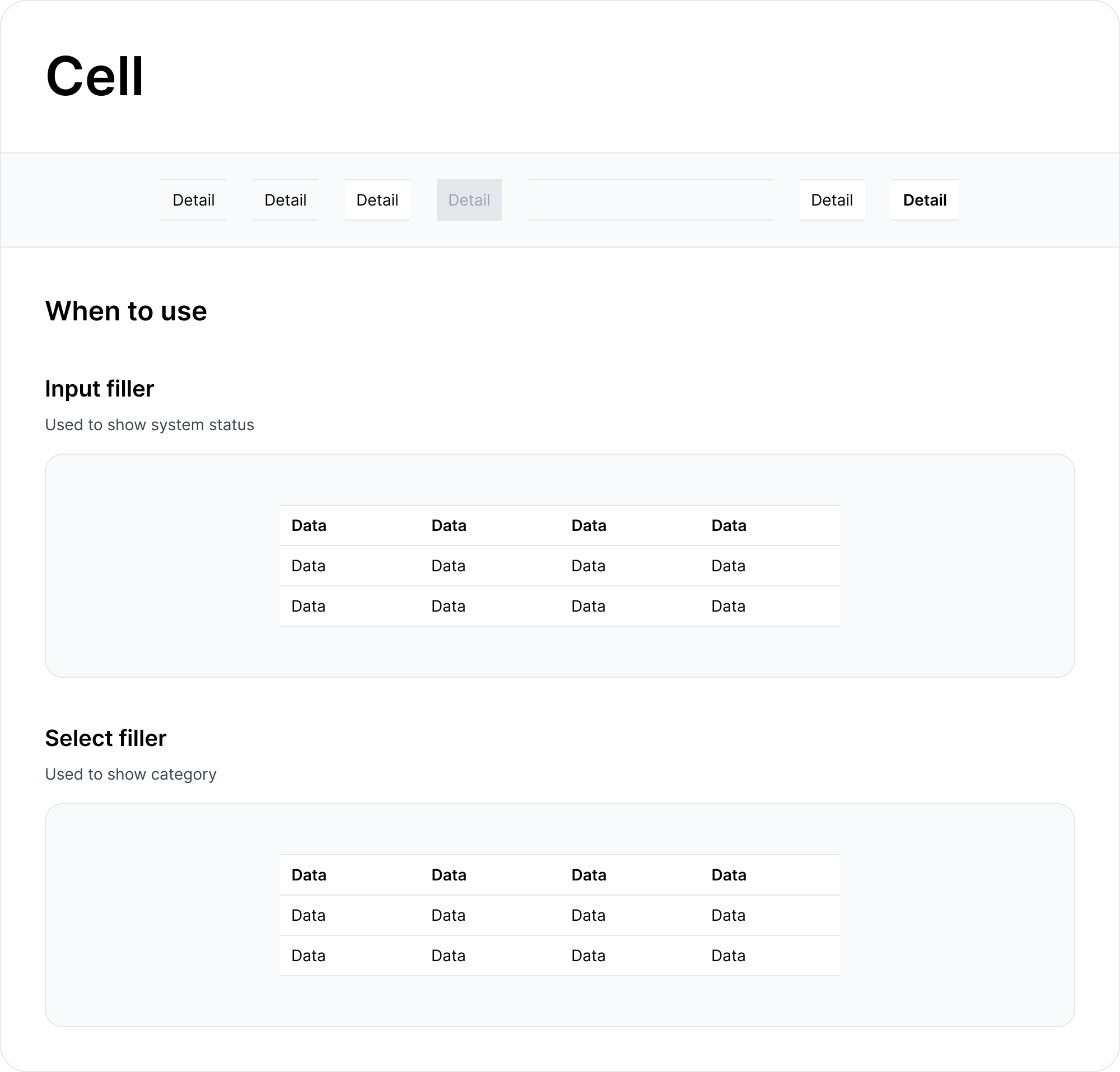
Task: Click inside the empty input field
Action: pyautogui.click(x=650, y=200)
